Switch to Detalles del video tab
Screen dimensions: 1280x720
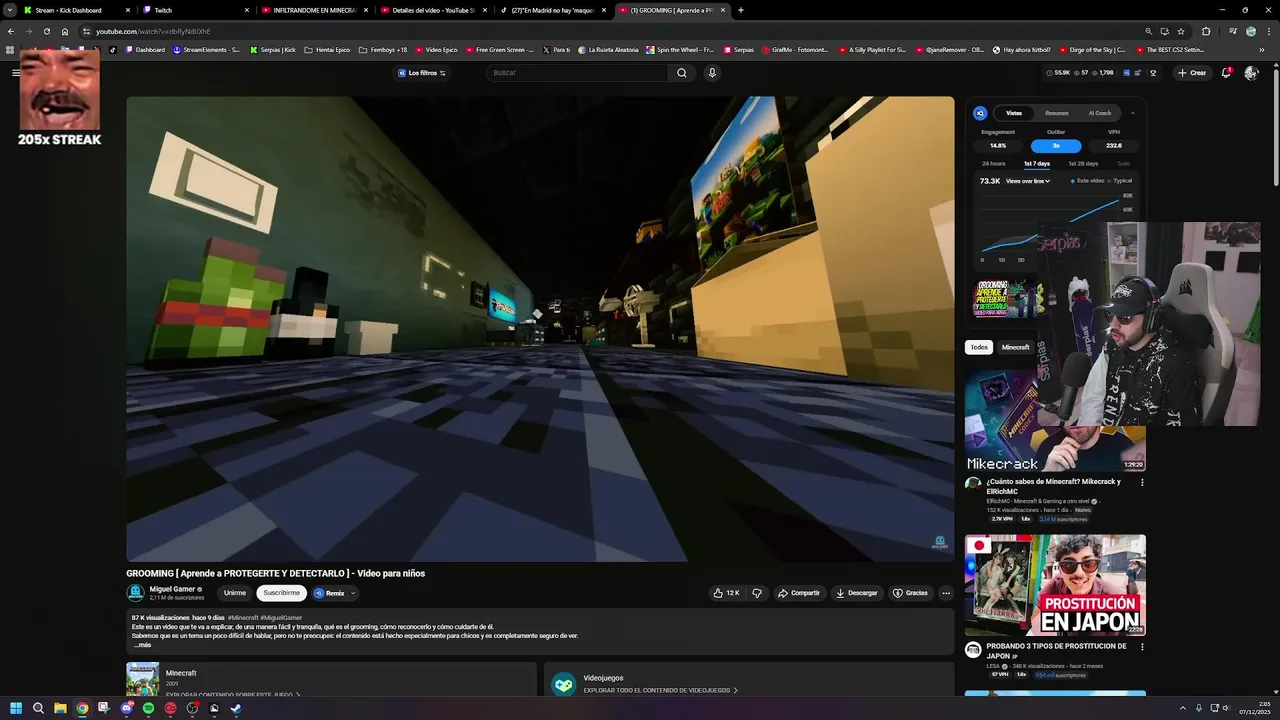click(435, 10)
